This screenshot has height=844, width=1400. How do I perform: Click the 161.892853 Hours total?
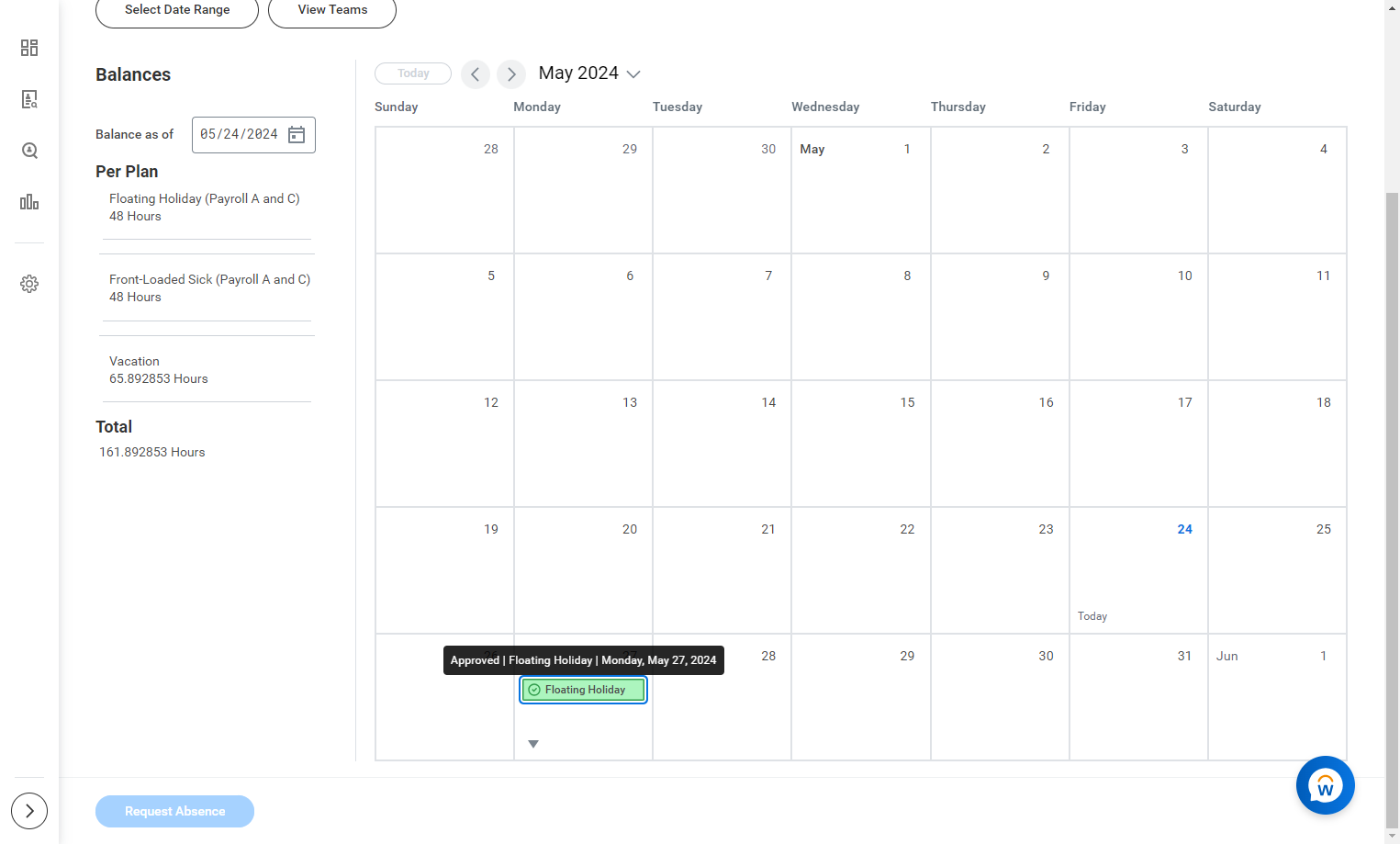[152, 453]
